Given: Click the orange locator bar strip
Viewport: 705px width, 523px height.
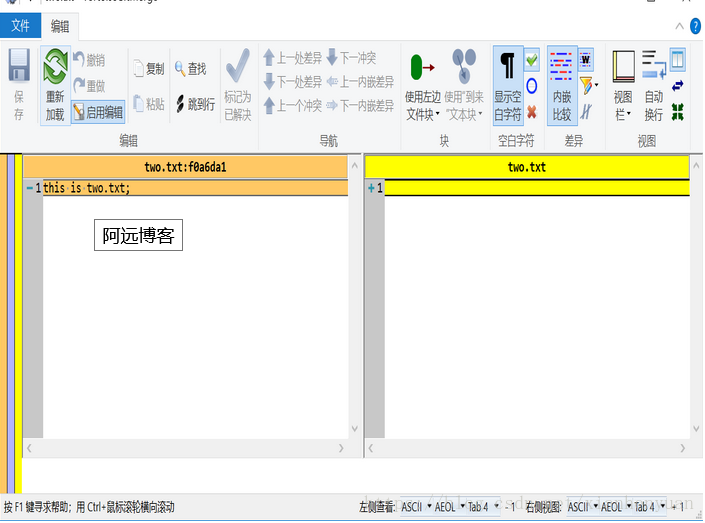Looking at the screenshot, I should pyautogui.click(x=4, y=324).
